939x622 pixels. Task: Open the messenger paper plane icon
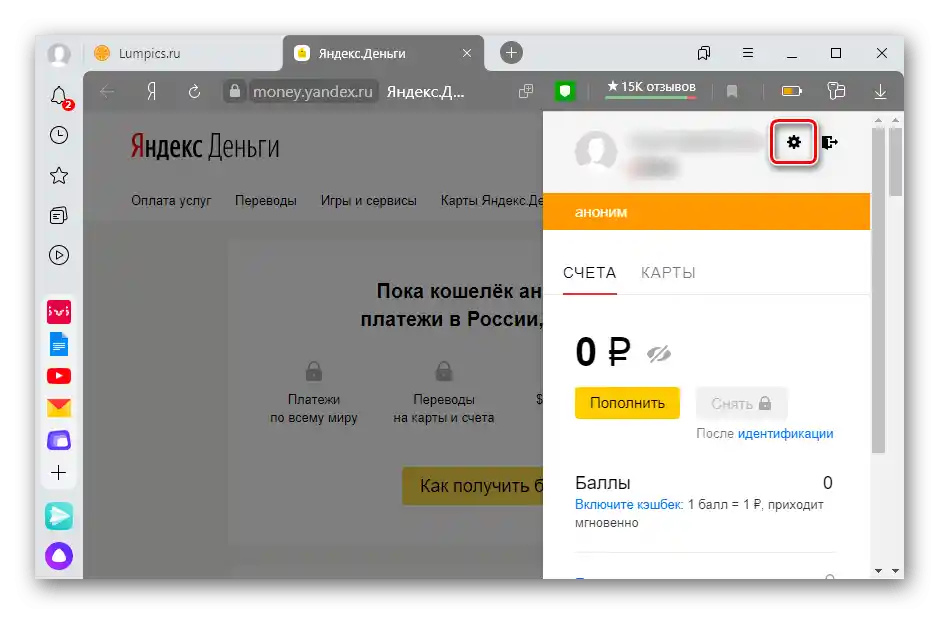pos(59,516)
